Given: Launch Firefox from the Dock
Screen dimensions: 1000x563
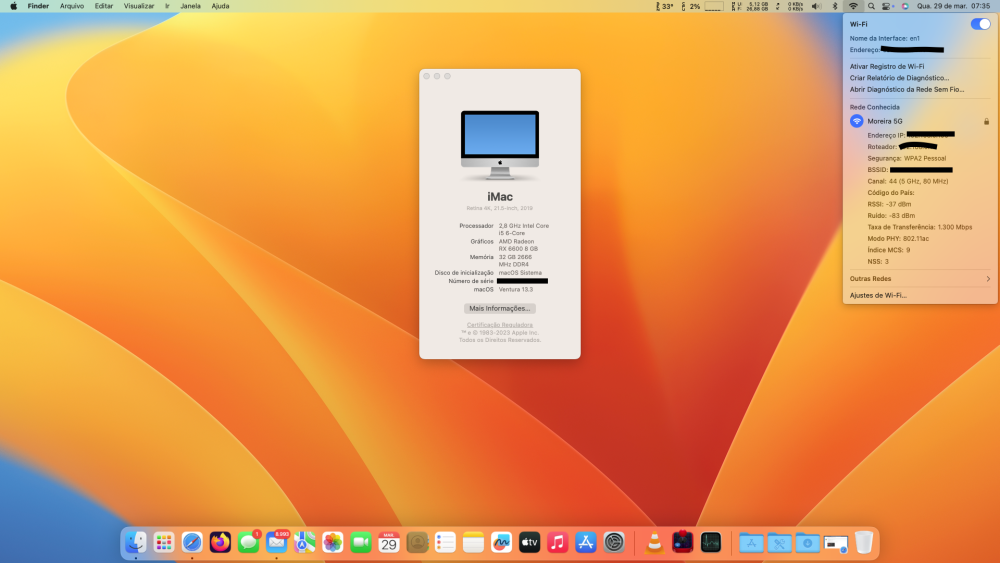Looking at the screenshot, I should tap(220, 543).
